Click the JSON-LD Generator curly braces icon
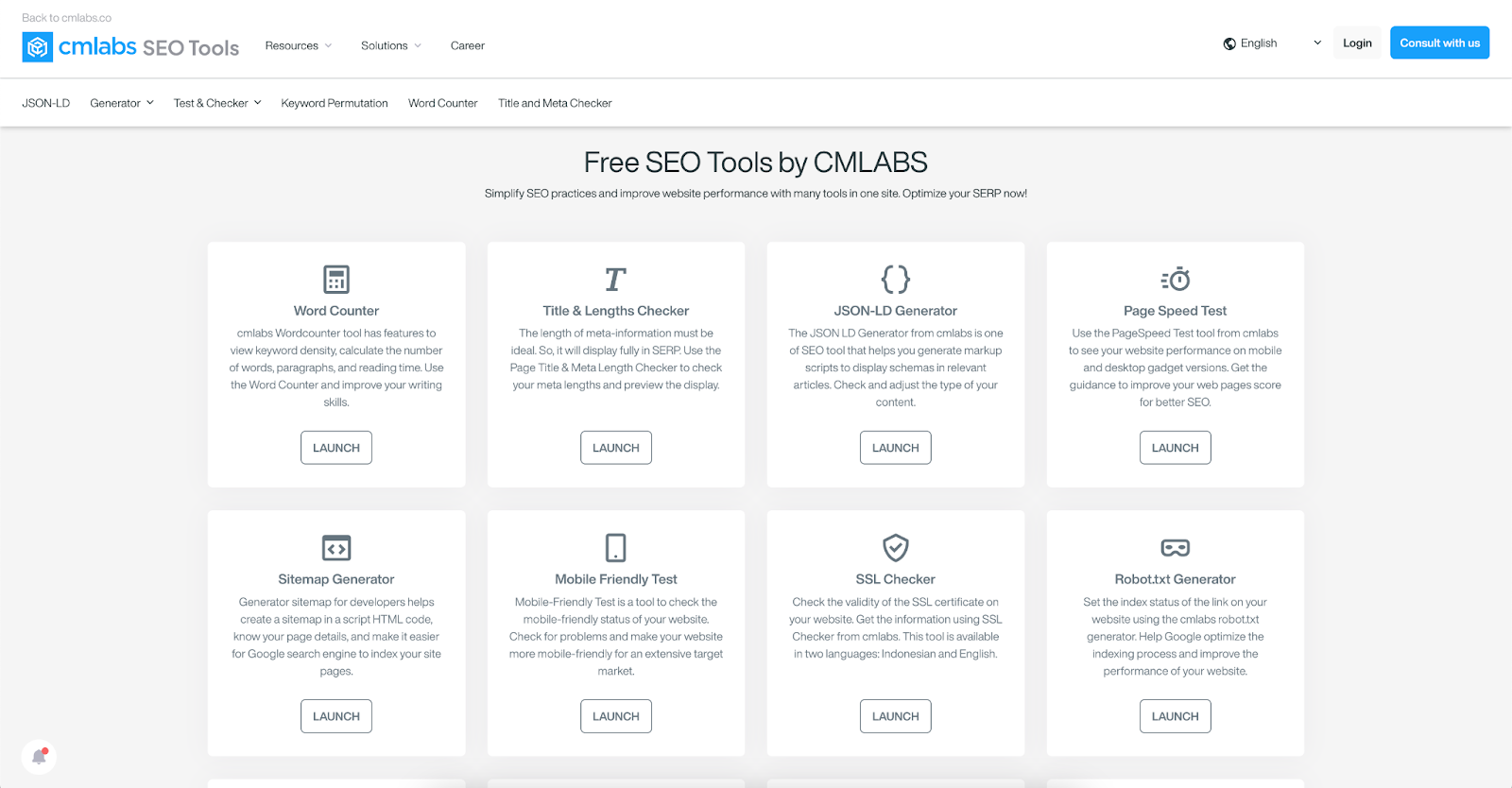 click(x=896, y=280)
